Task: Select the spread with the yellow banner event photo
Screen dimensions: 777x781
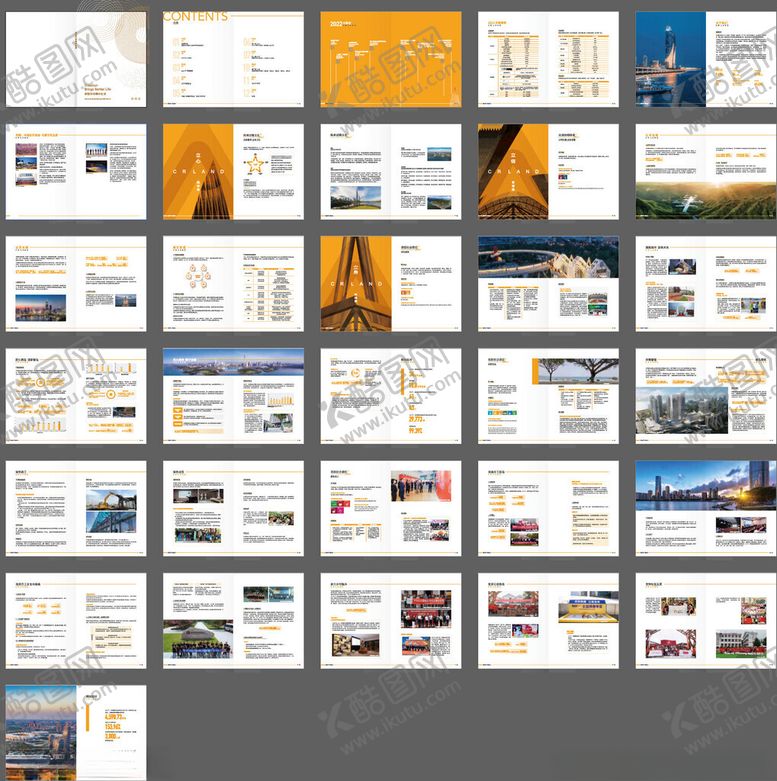Action: pyautogui.click(x=548, y=620)
